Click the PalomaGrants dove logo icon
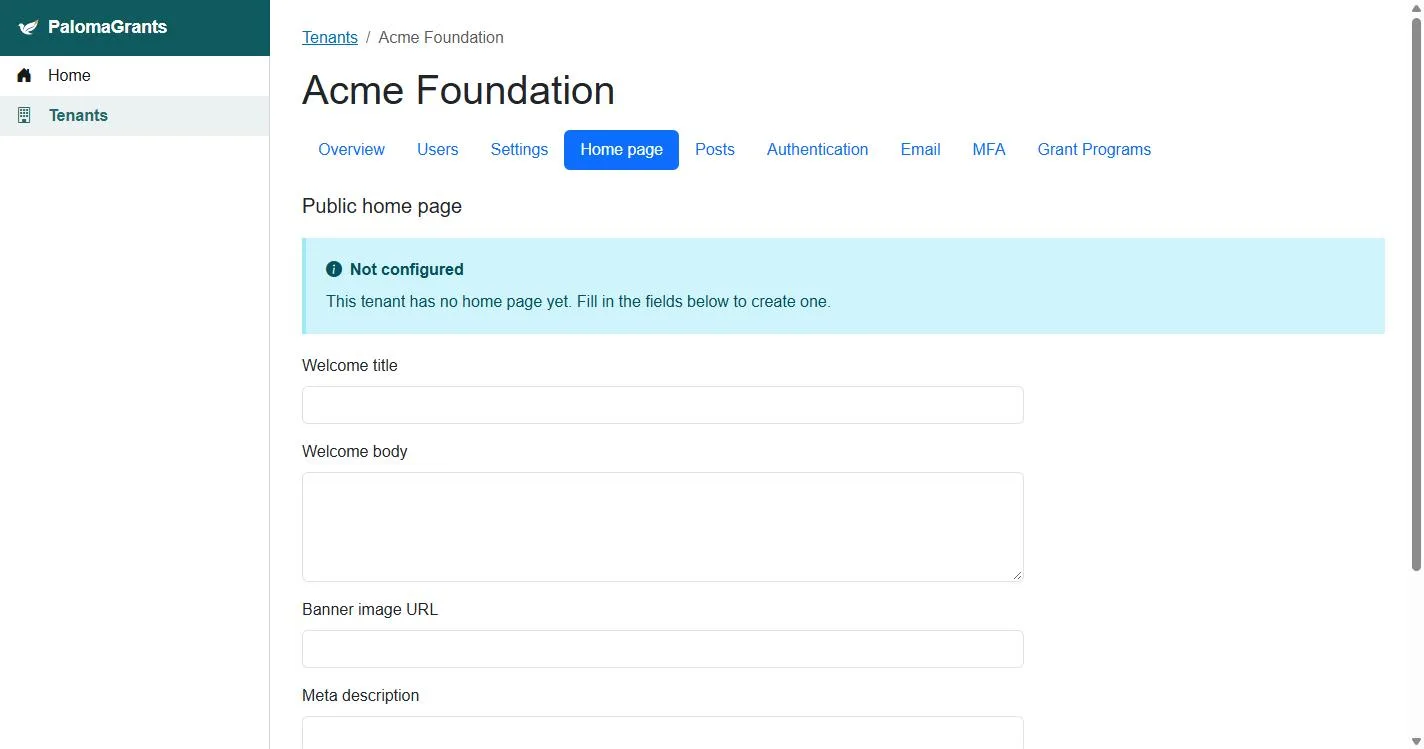The image size is (1424, 749). click(x=28, y=28)
